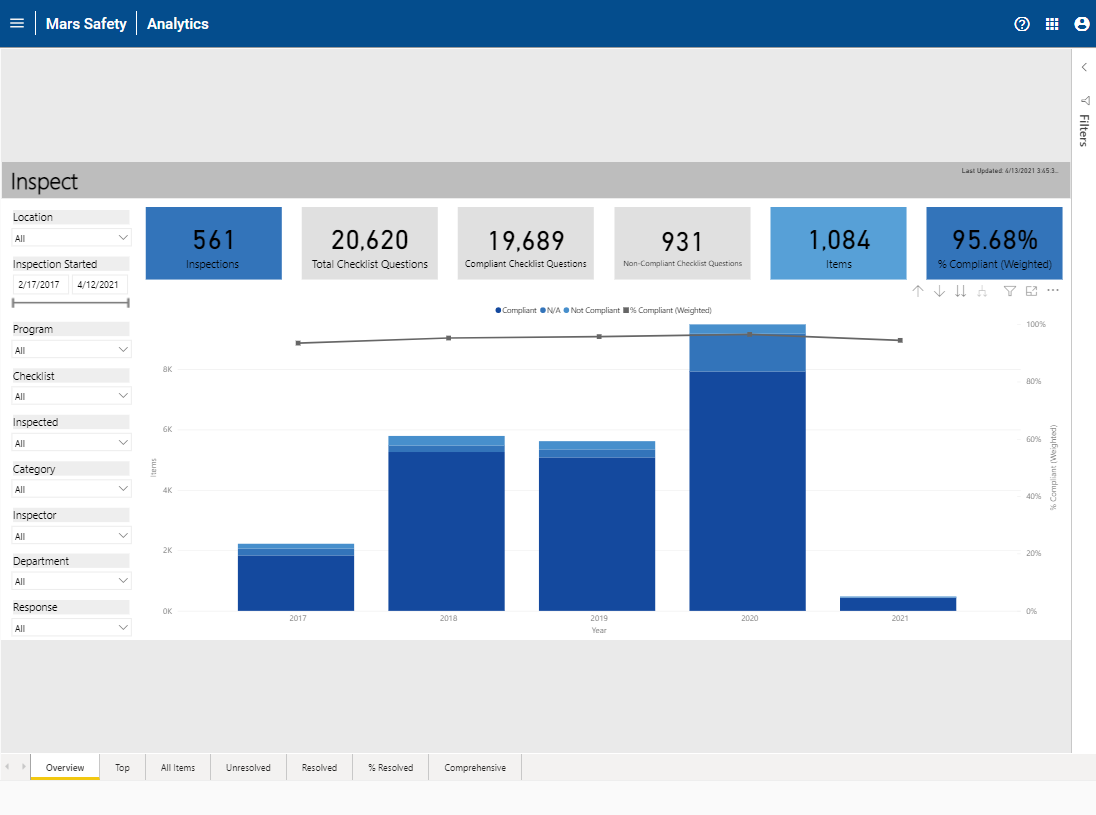Expand all down one level in hierarchy
1096x815 pixels.
click(x=983, y=291)
